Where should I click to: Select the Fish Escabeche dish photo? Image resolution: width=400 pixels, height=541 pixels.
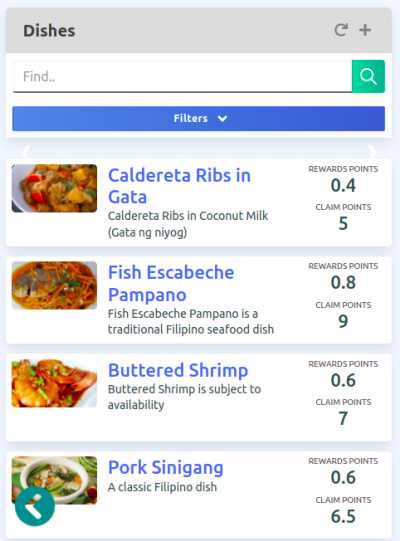coord(55,285)
